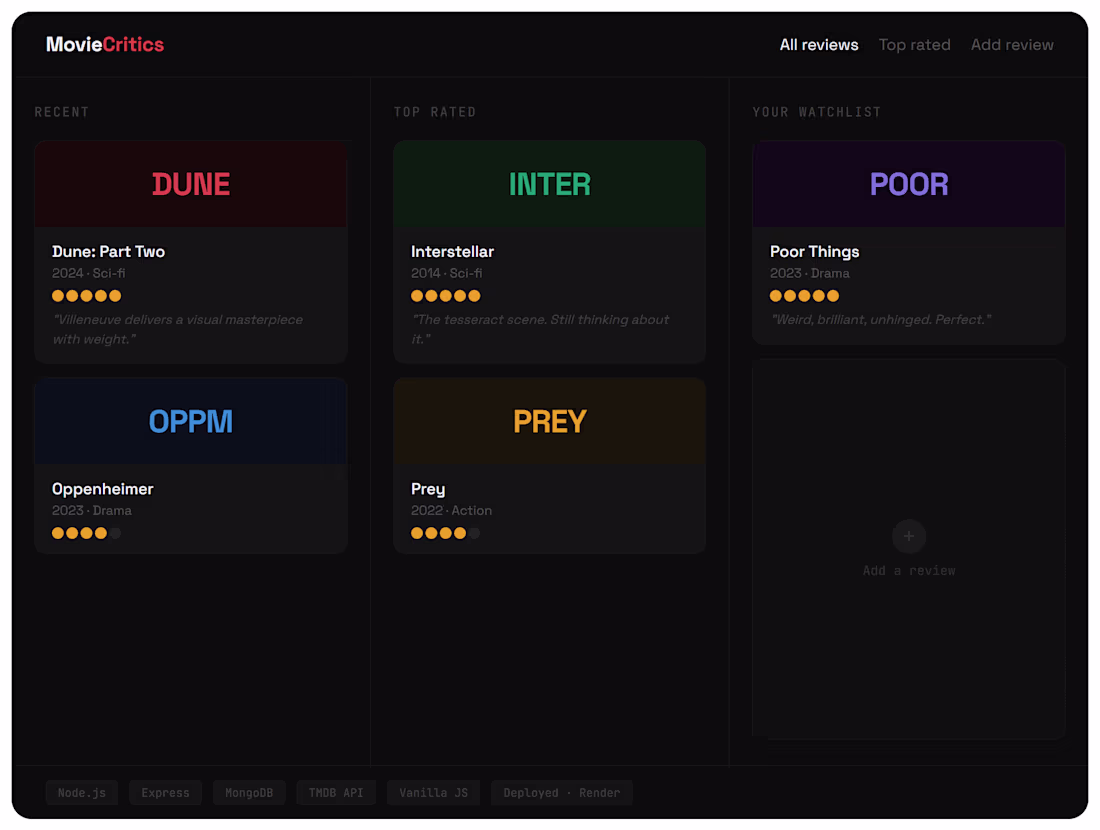Viewport: 1100px width, 830px height.
Task: Open the POOR poster thumbnail
Action: click(908, 184)
